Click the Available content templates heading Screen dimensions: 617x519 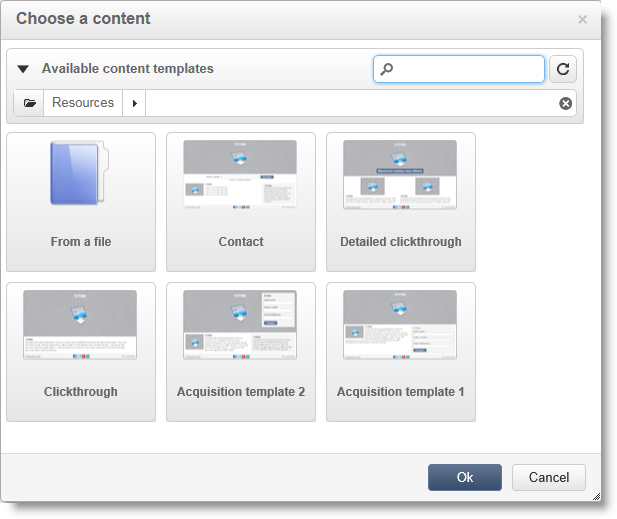pyautogui.click(x=128, y=69)
